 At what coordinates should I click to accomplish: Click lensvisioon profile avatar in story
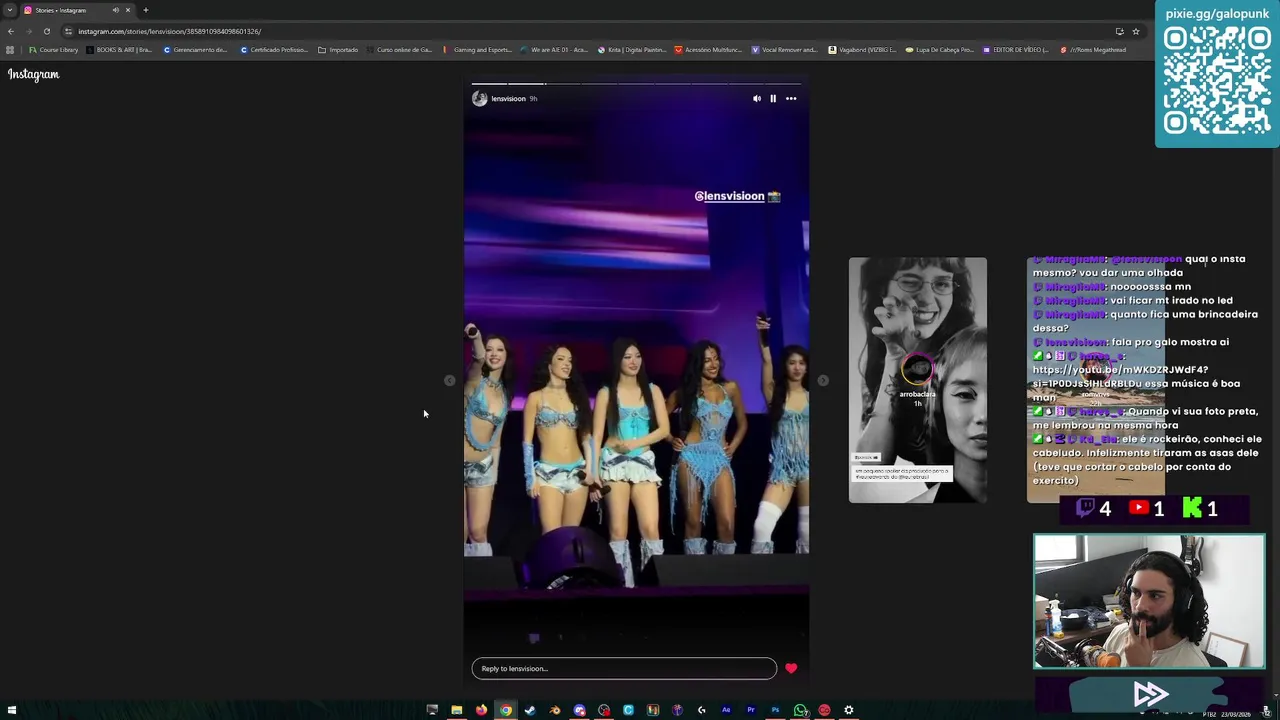click(479, 98)
